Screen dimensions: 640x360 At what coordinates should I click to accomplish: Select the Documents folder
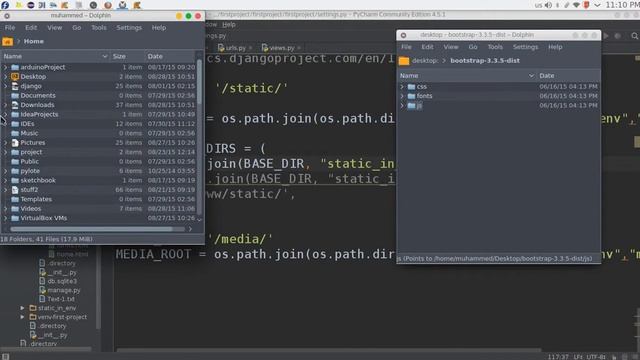38,95
